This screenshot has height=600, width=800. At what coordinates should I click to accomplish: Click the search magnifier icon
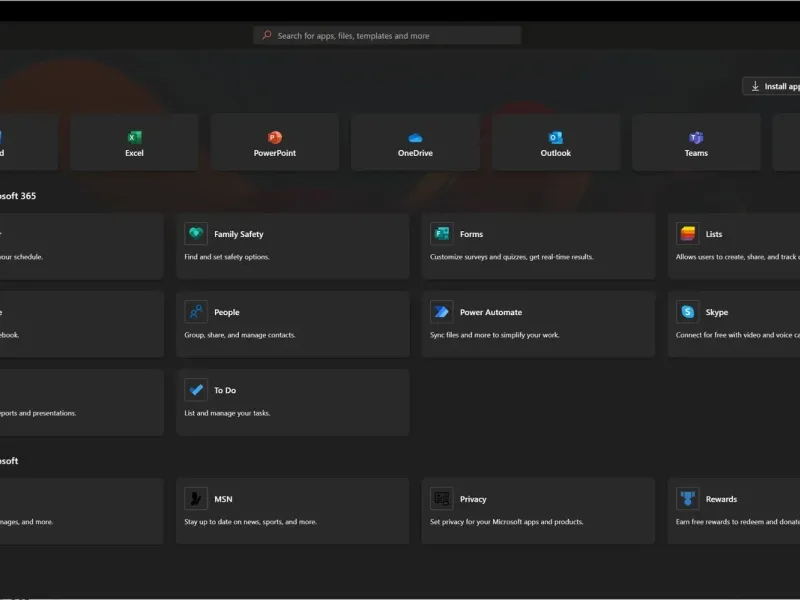point(267,35)
